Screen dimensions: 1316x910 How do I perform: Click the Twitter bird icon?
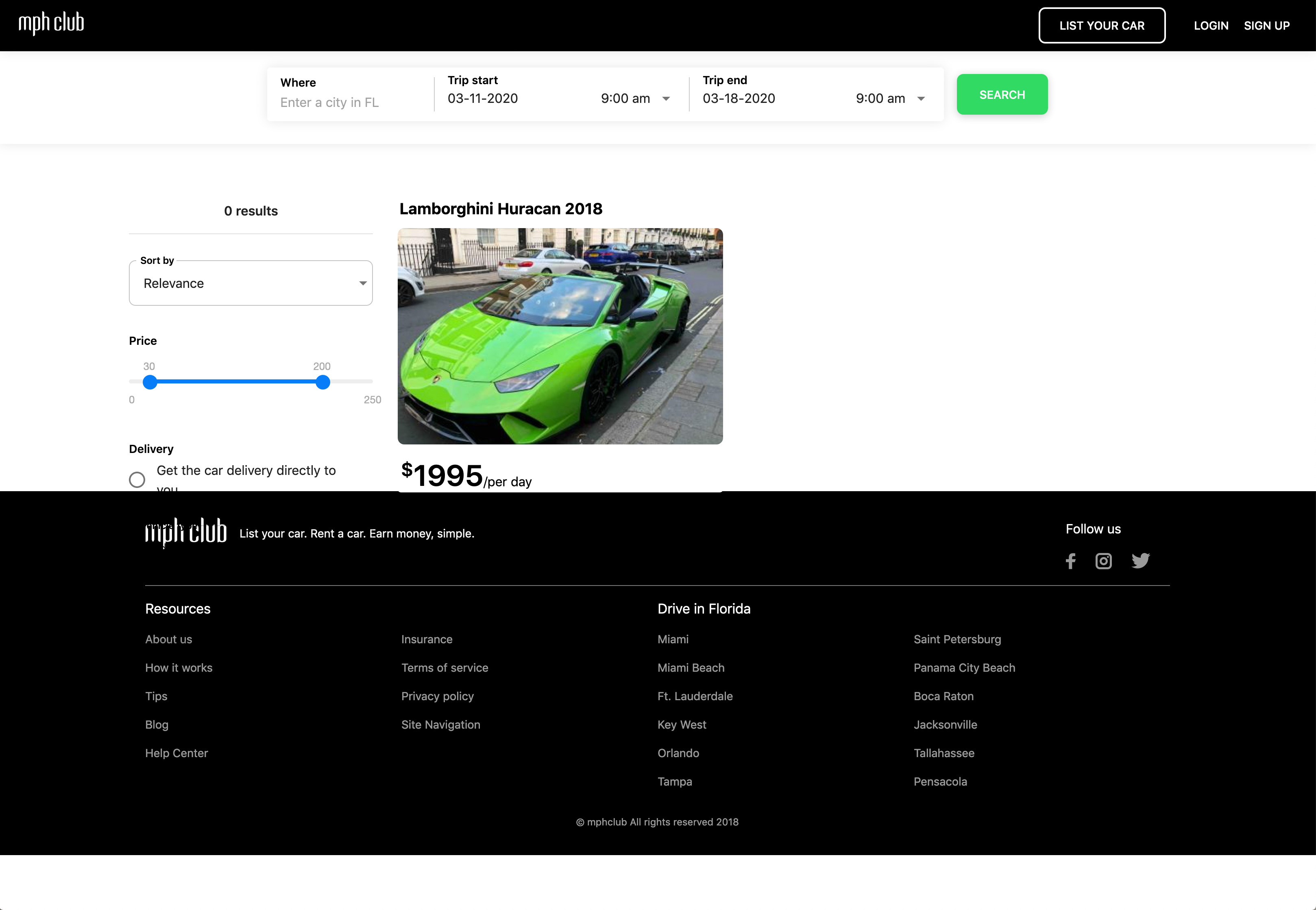pyautogui.click(x=1140, y=561)
